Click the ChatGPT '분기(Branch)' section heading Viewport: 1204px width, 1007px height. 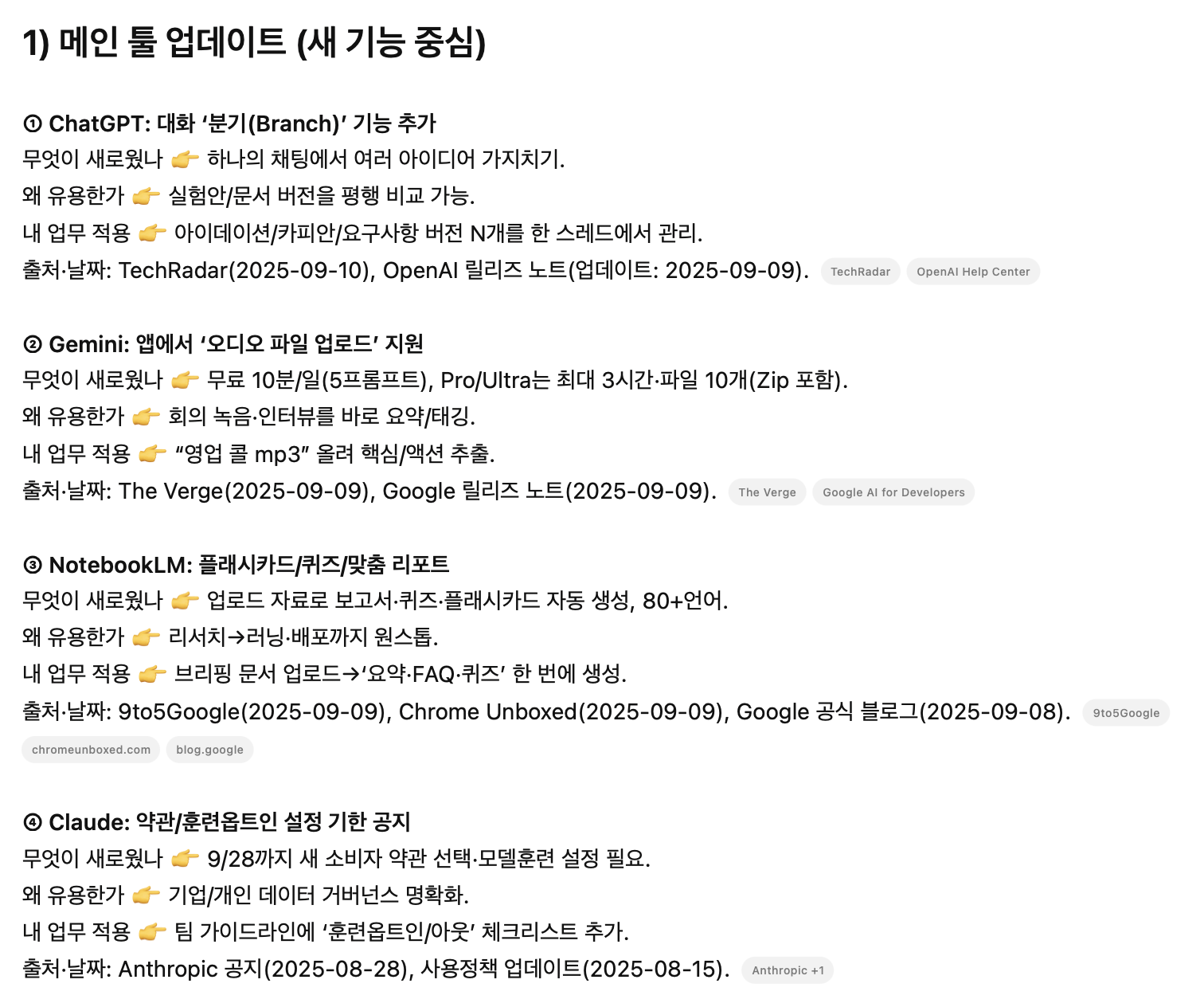230,123
